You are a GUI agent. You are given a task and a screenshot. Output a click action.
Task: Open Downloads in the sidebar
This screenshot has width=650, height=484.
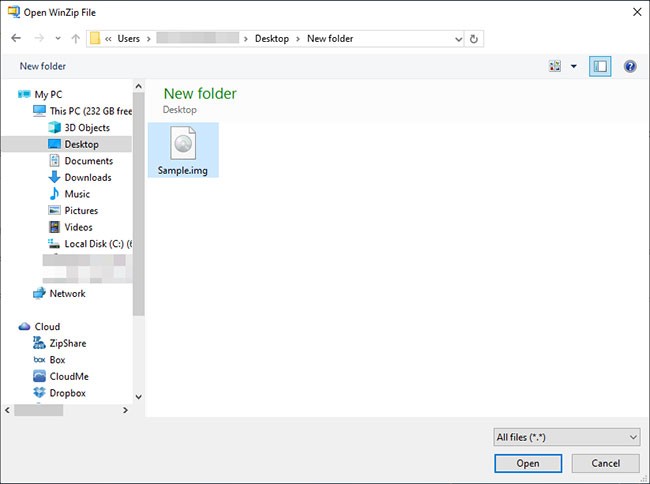[x=87, y=177]
